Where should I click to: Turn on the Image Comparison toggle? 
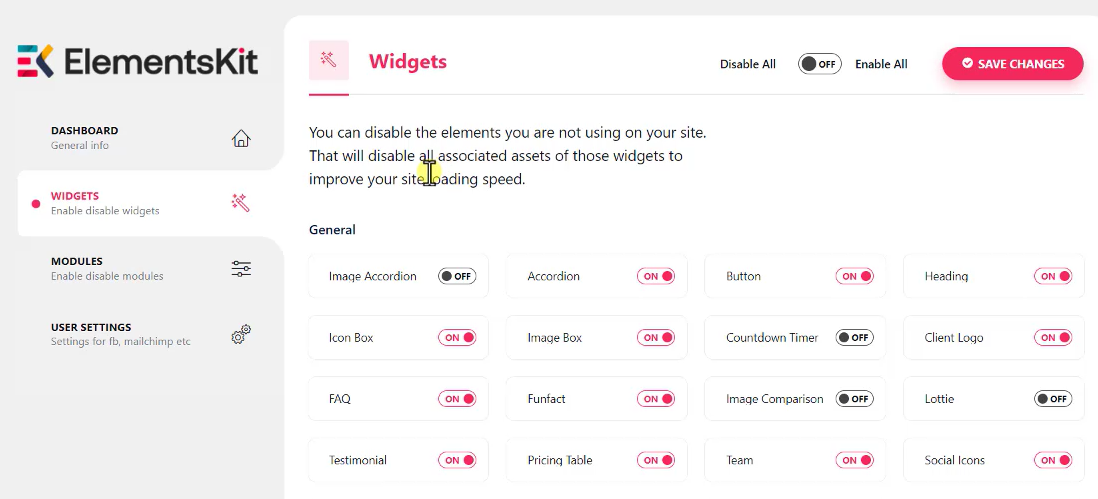(854, 399)
